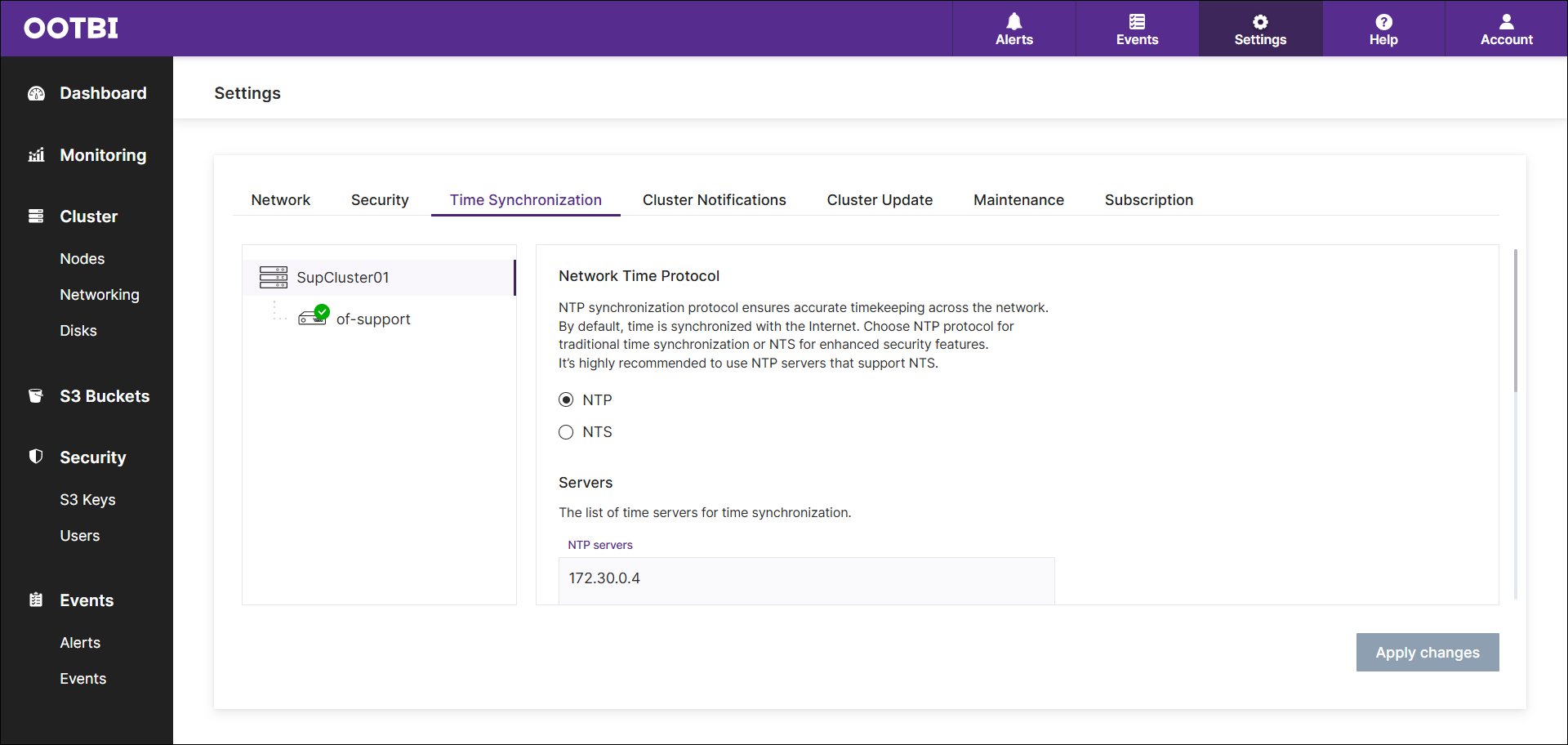Open the Subscription tab
This screenshot has height=745, width=1568.
tap(1149, 200)
